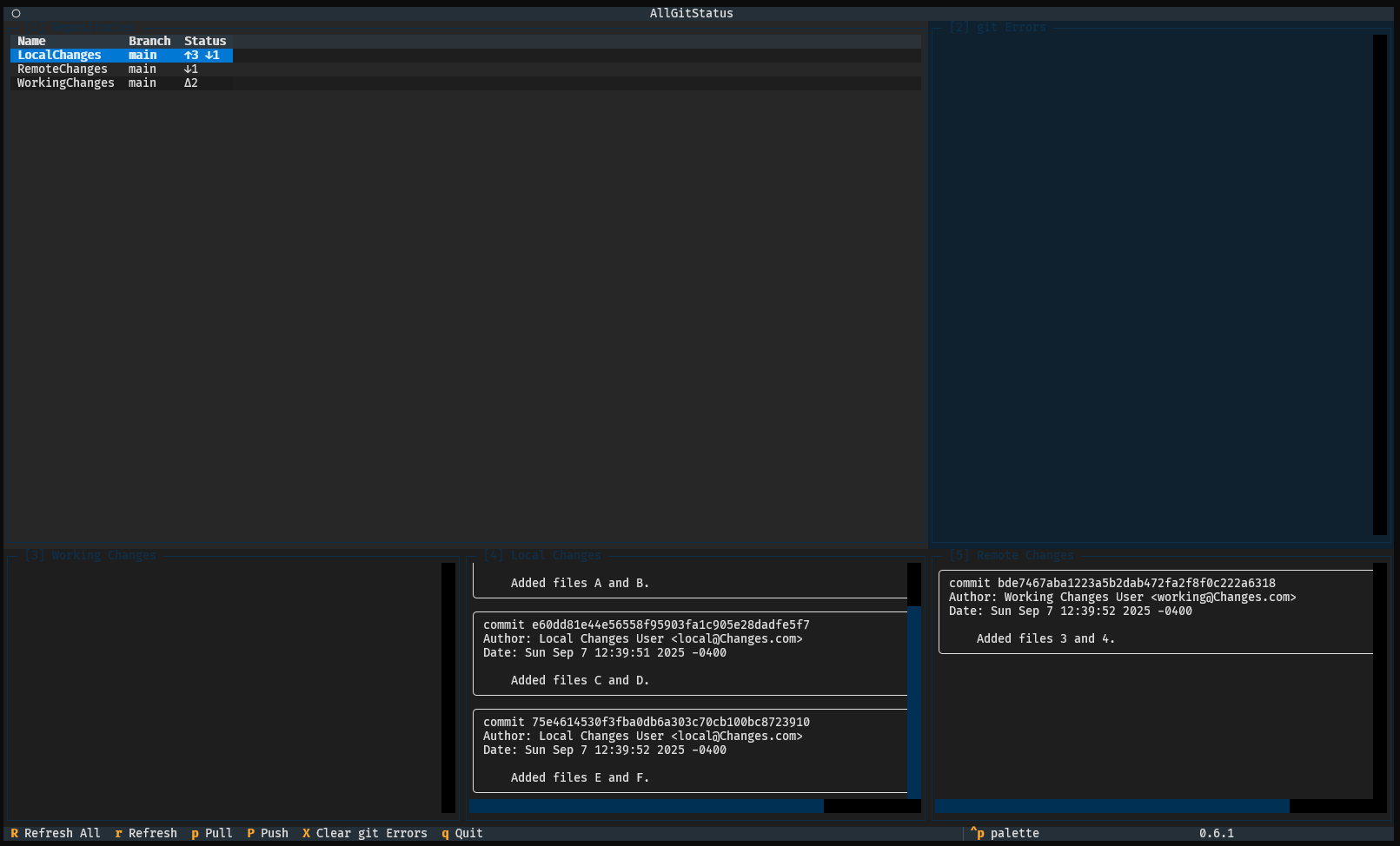Click the Remote Changes vertical scrollbar
Screen dimensions: 1400x846
click(x=1380, y=681)
